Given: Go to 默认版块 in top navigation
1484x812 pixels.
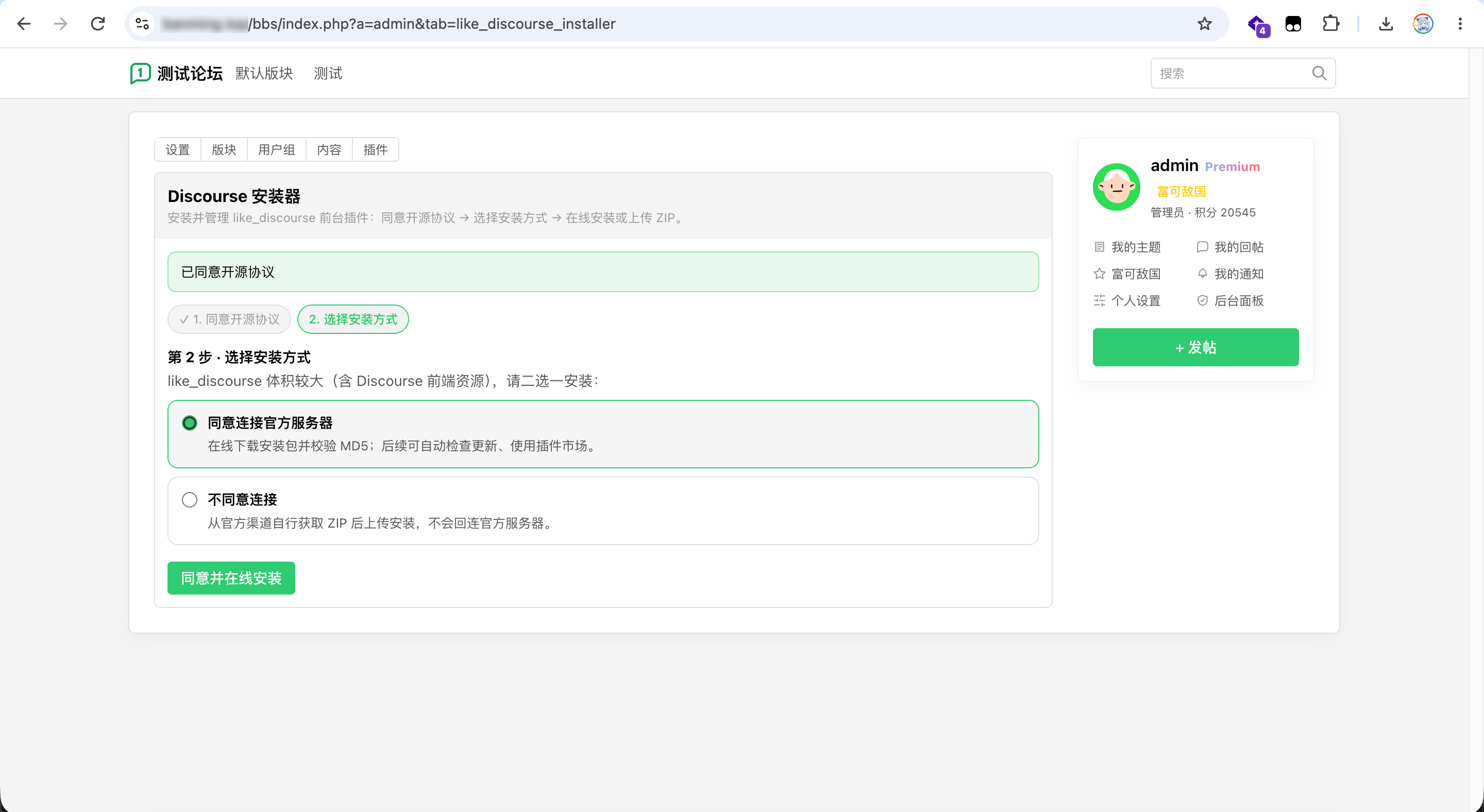Looking at the screenshot, I should [x=264, y=73].
